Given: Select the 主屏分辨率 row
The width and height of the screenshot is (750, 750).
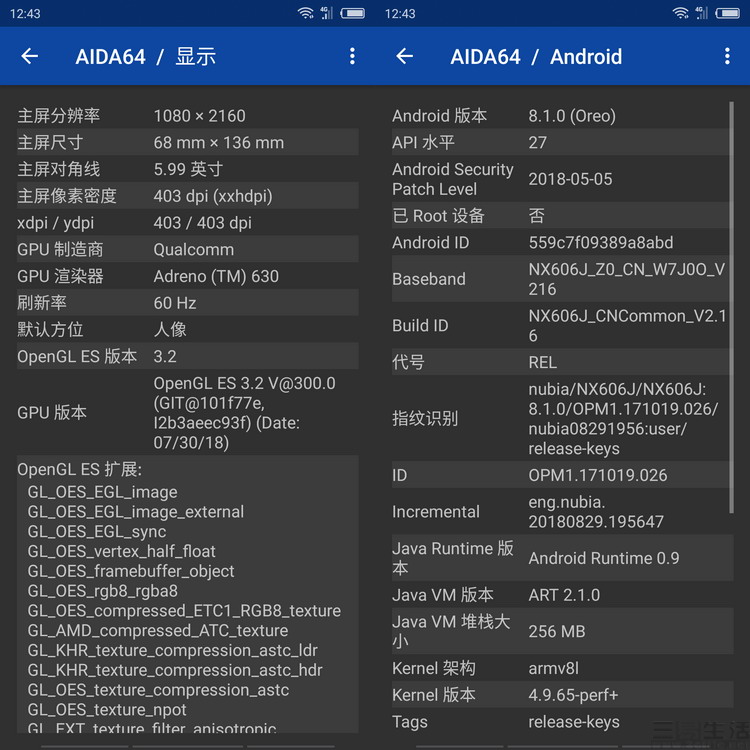Looking at the screenshot, I should coord(187,116).
